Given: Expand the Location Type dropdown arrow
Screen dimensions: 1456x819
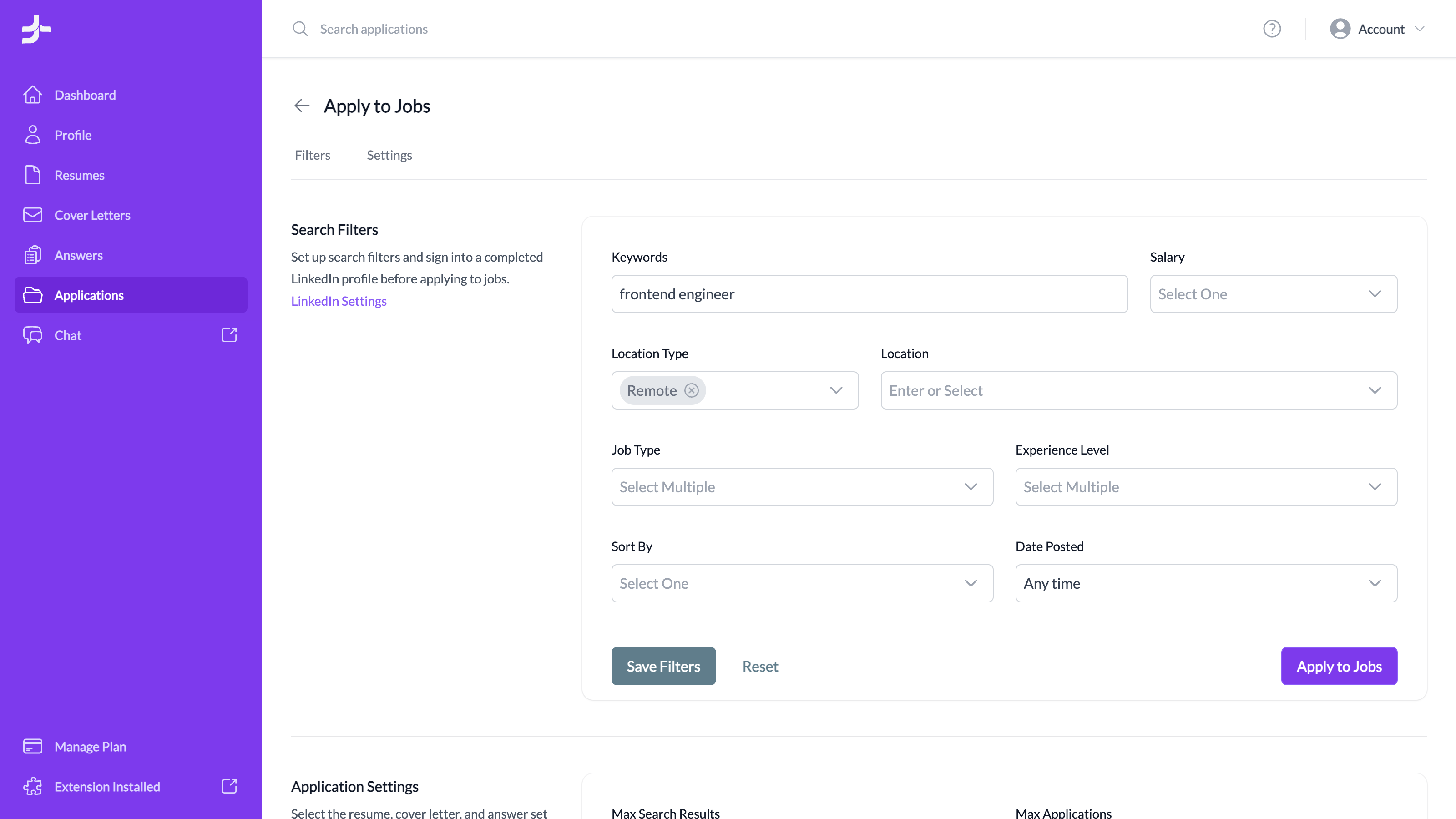Looking at the screenshot, I should click(836, 390).
